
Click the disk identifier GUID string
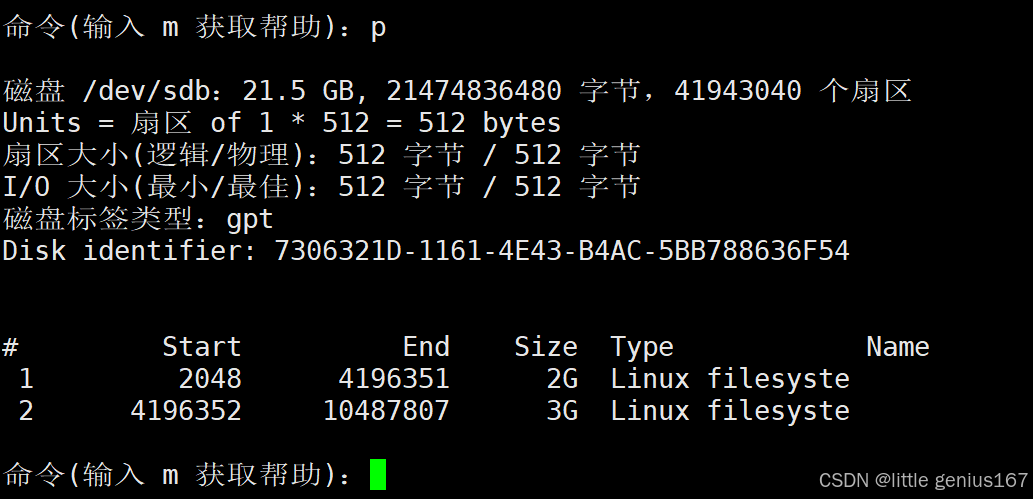[x=562, y=250]
